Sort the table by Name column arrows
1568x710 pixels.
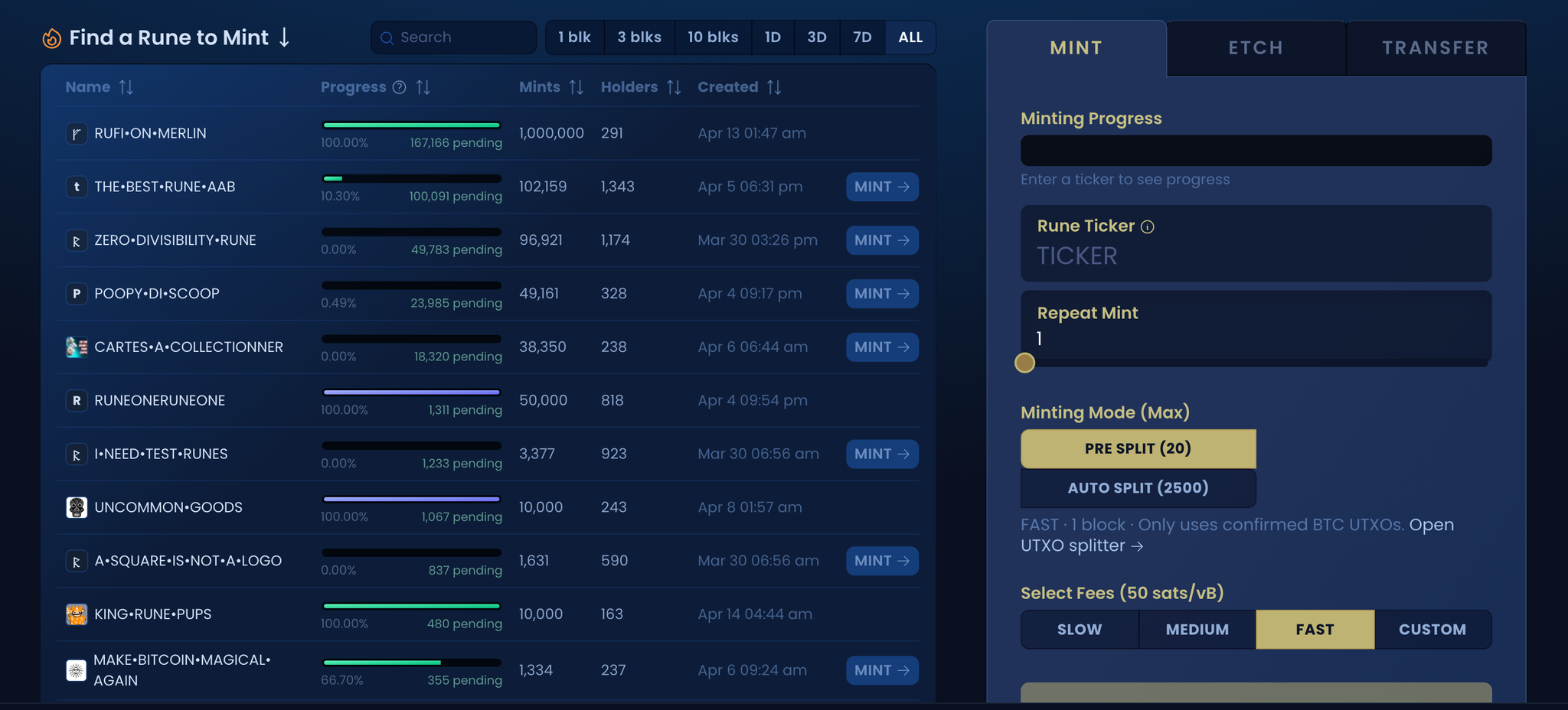pyautogui.click(x=126, y=87)
